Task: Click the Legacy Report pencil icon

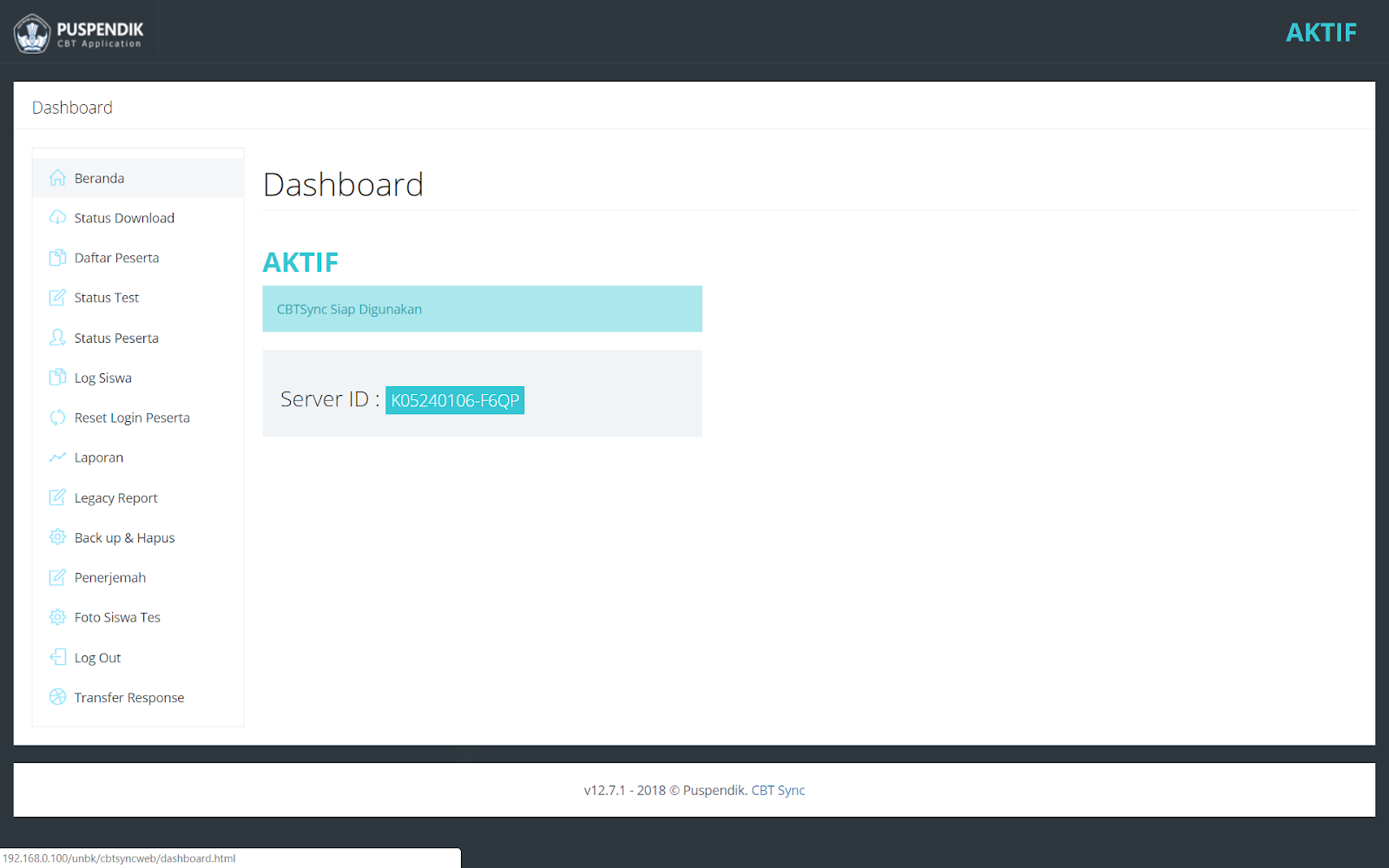Action: click(x=57, y=497)
